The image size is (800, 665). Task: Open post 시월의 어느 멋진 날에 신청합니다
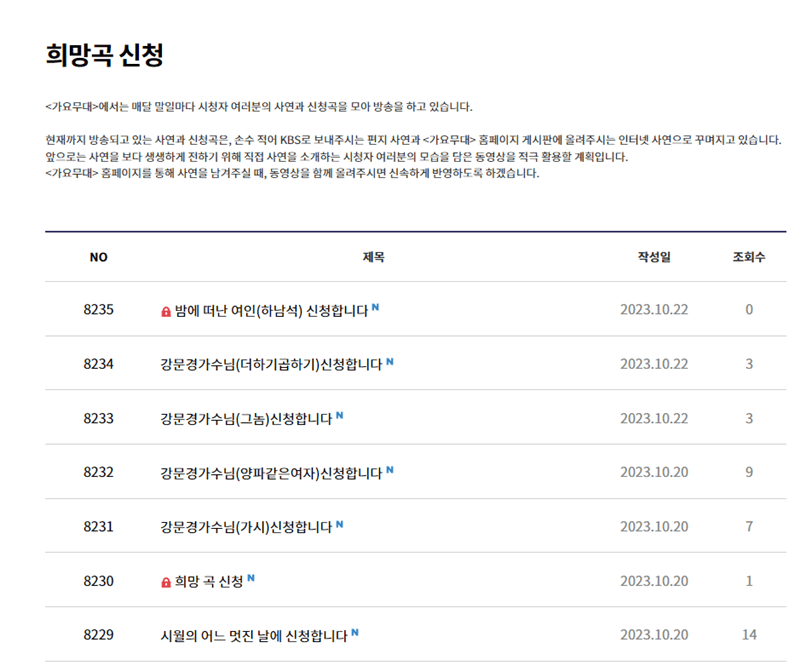point(254,635)
